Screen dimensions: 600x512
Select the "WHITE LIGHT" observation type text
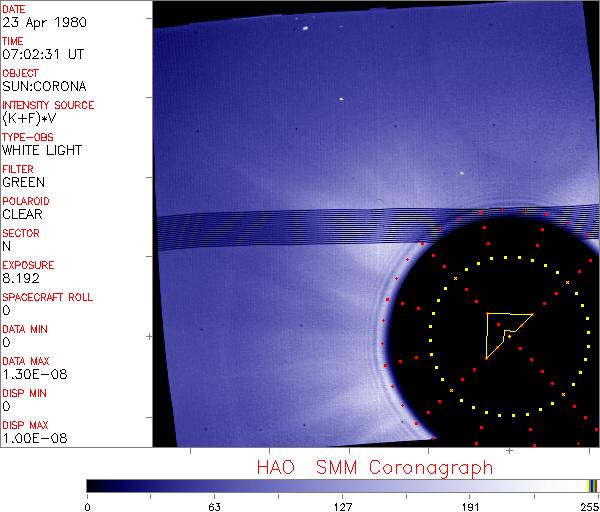click(x=42, y=151)
